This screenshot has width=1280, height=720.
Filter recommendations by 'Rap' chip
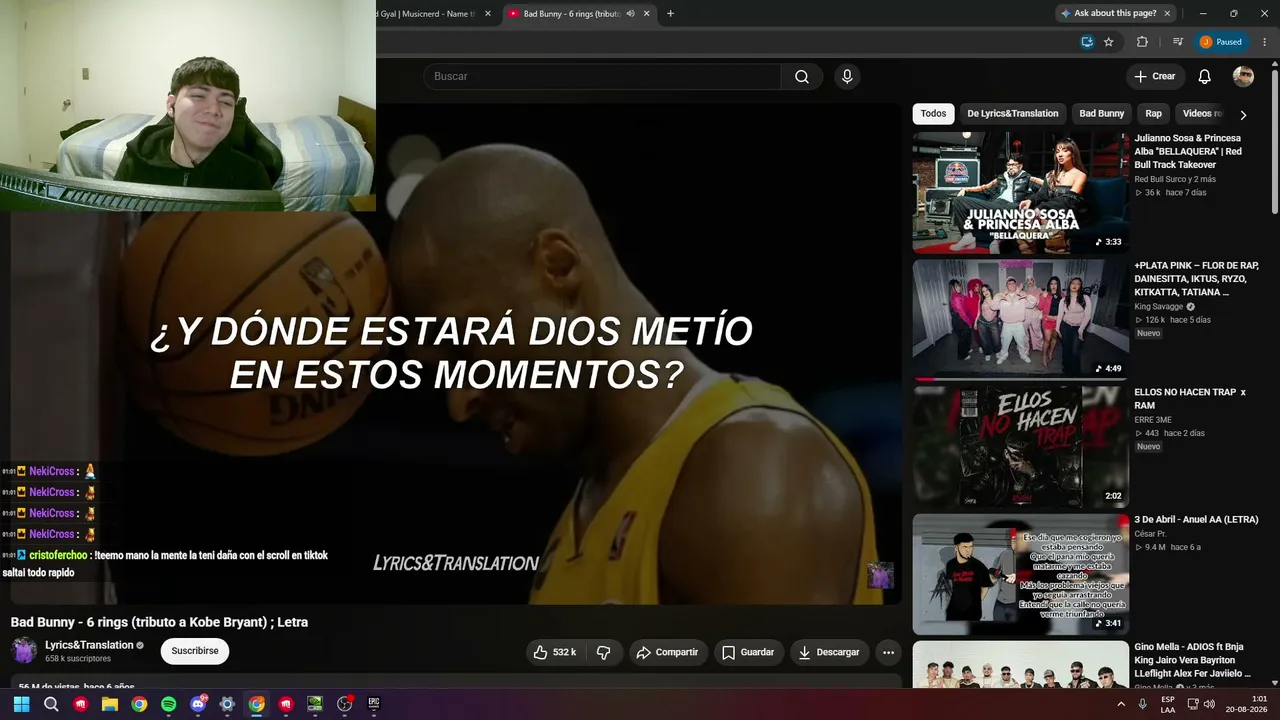[x=1154, y=114]
